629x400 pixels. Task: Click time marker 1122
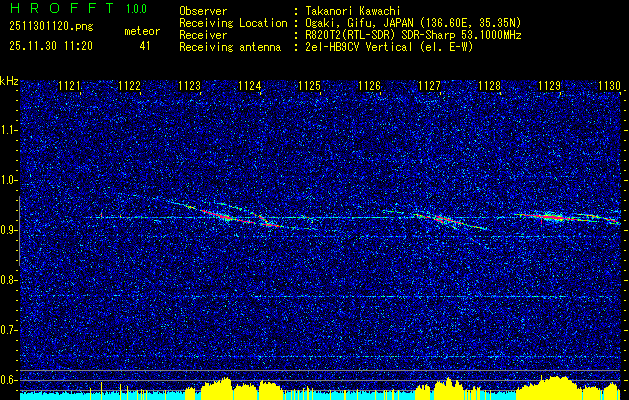(x=130, y=86)
